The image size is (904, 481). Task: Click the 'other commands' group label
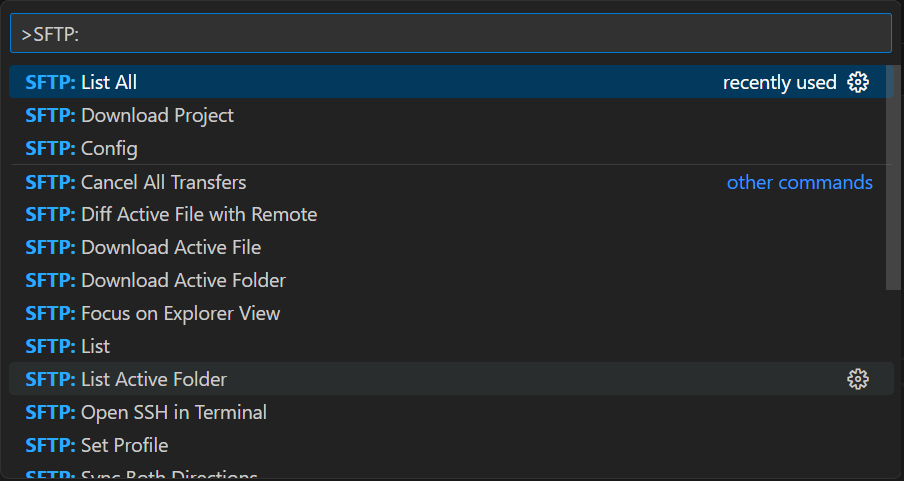[x=799, y=182]
